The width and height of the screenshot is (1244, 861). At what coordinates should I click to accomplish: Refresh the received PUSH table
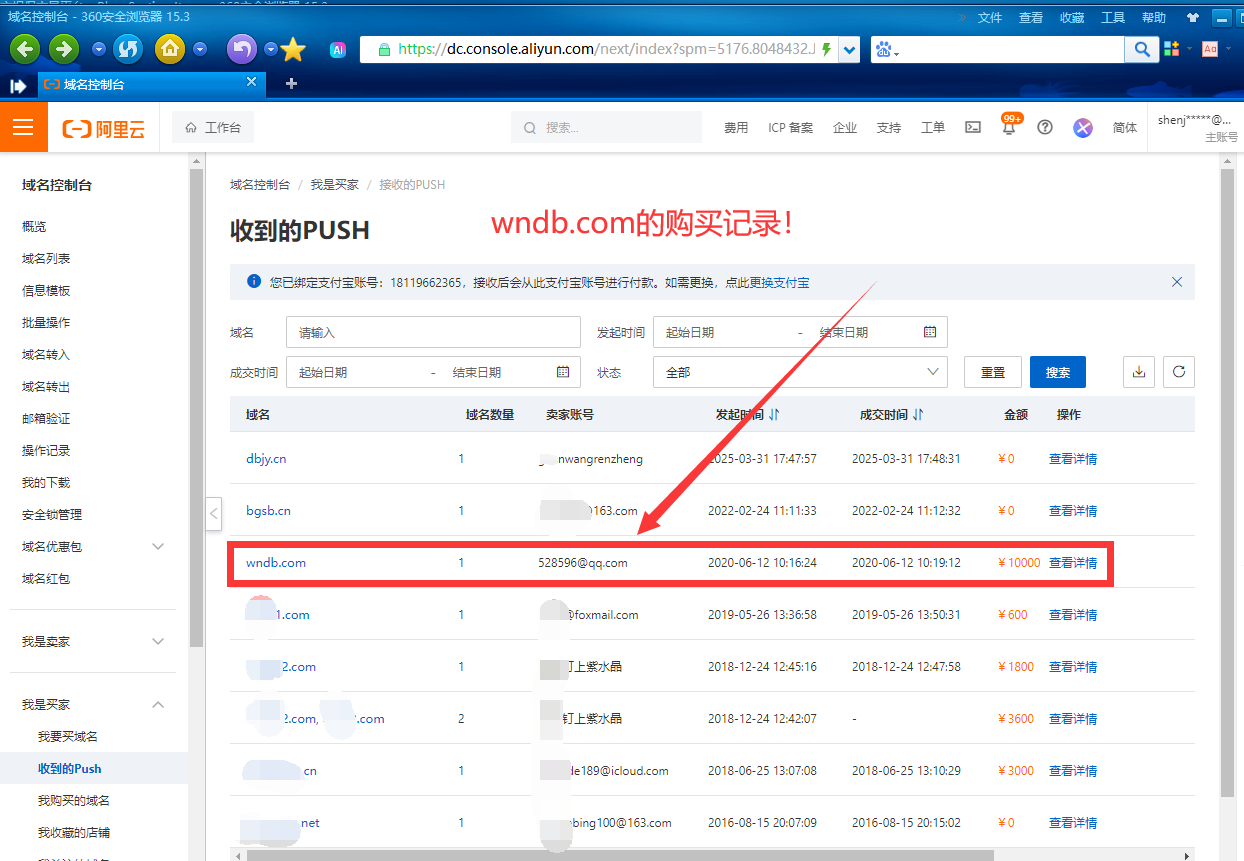(x=1179, y=372)
